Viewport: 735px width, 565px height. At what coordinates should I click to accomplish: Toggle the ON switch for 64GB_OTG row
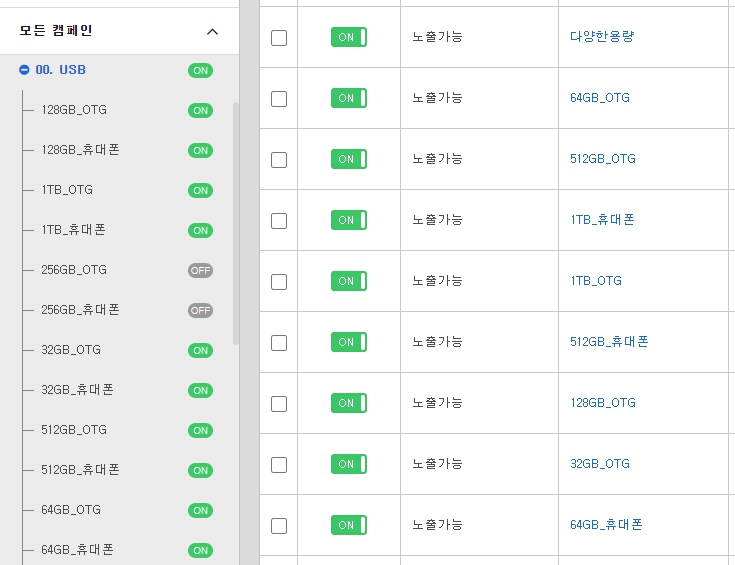[349, 98]
